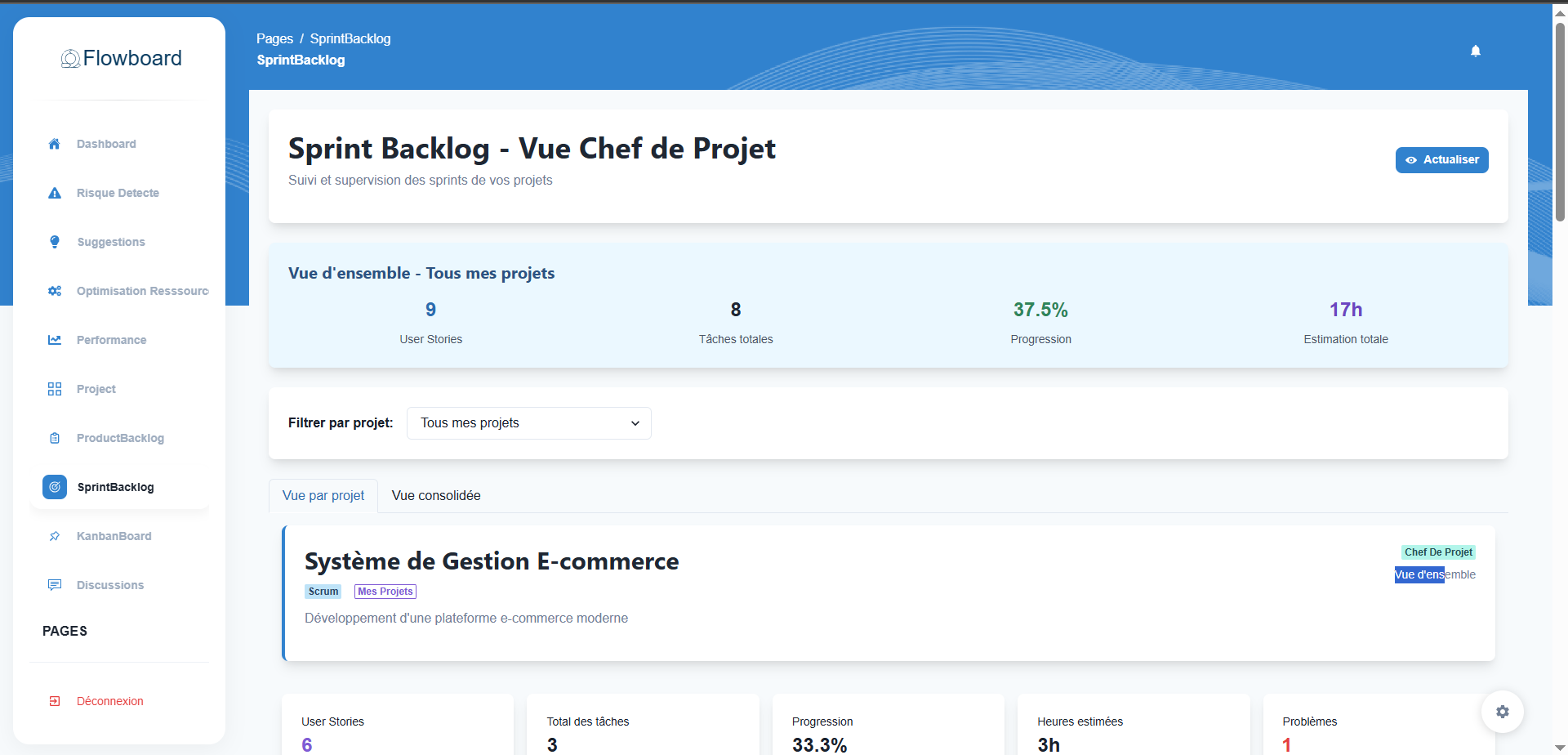The image size is (1568, 755).
Task: Expand the Filtrer par projet dropdown
Action: click(x=529, y=423)
